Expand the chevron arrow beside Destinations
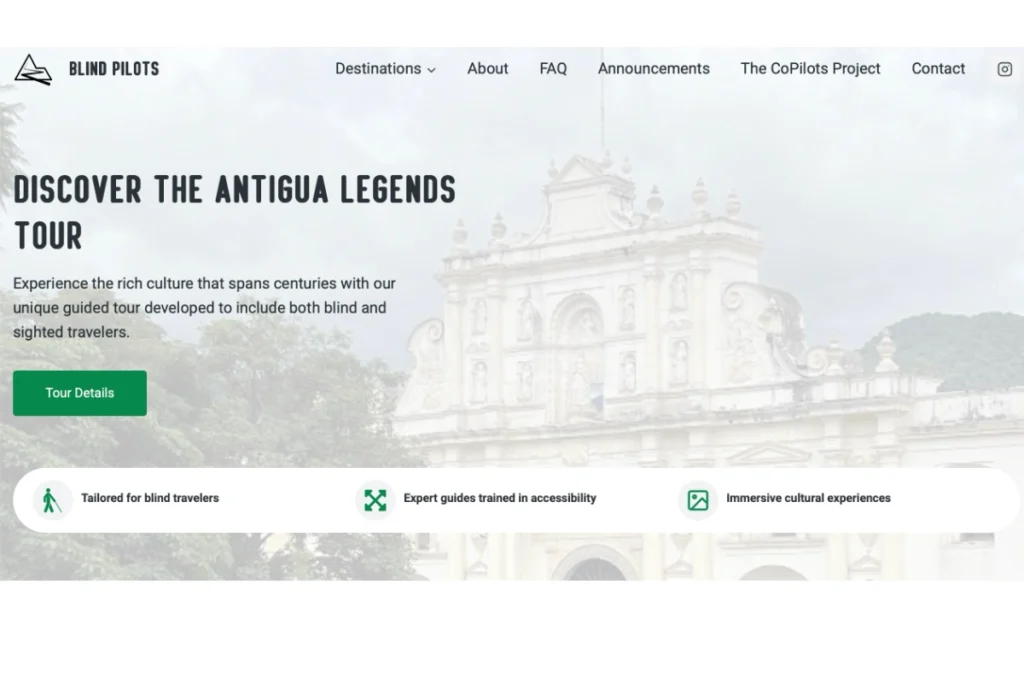Image resolution: width=1024 pixels, height=683 pixels. 431,70
